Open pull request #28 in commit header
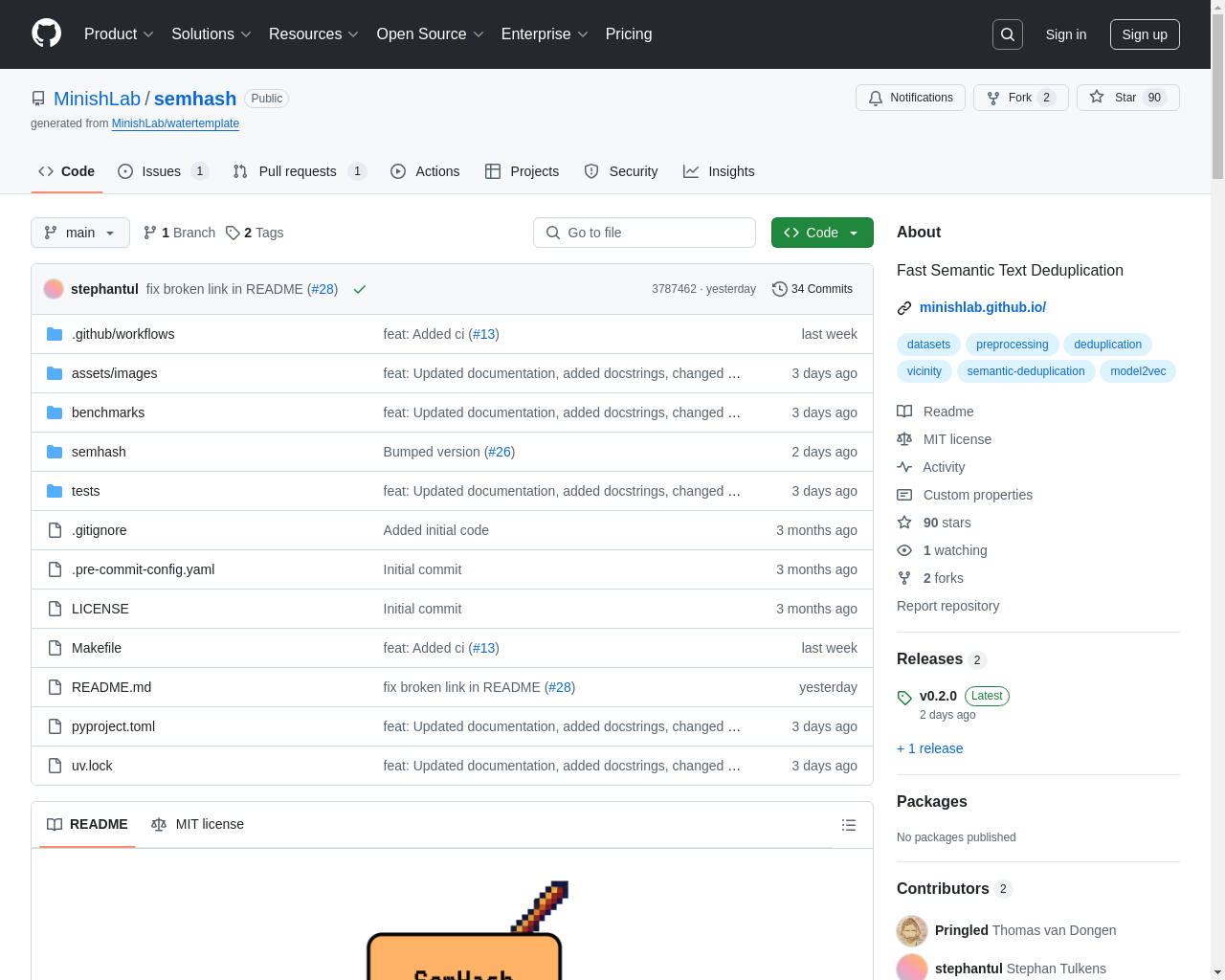 (323, 289)
